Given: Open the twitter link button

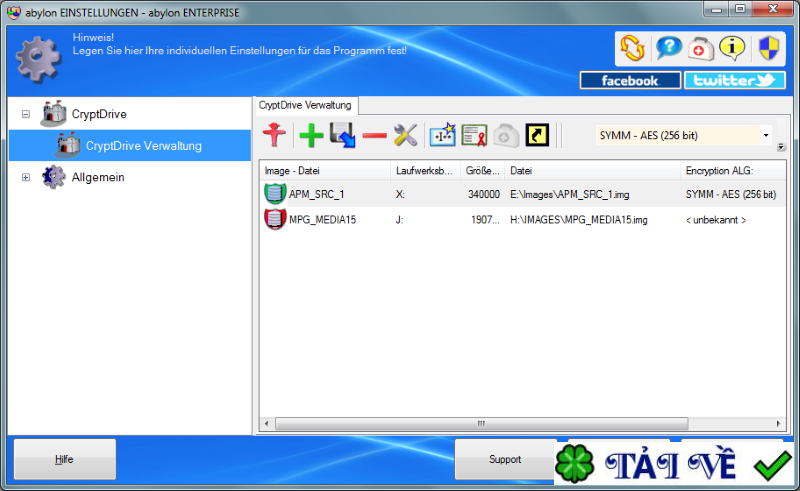Looking at the screenshot, I should point(734,81).
